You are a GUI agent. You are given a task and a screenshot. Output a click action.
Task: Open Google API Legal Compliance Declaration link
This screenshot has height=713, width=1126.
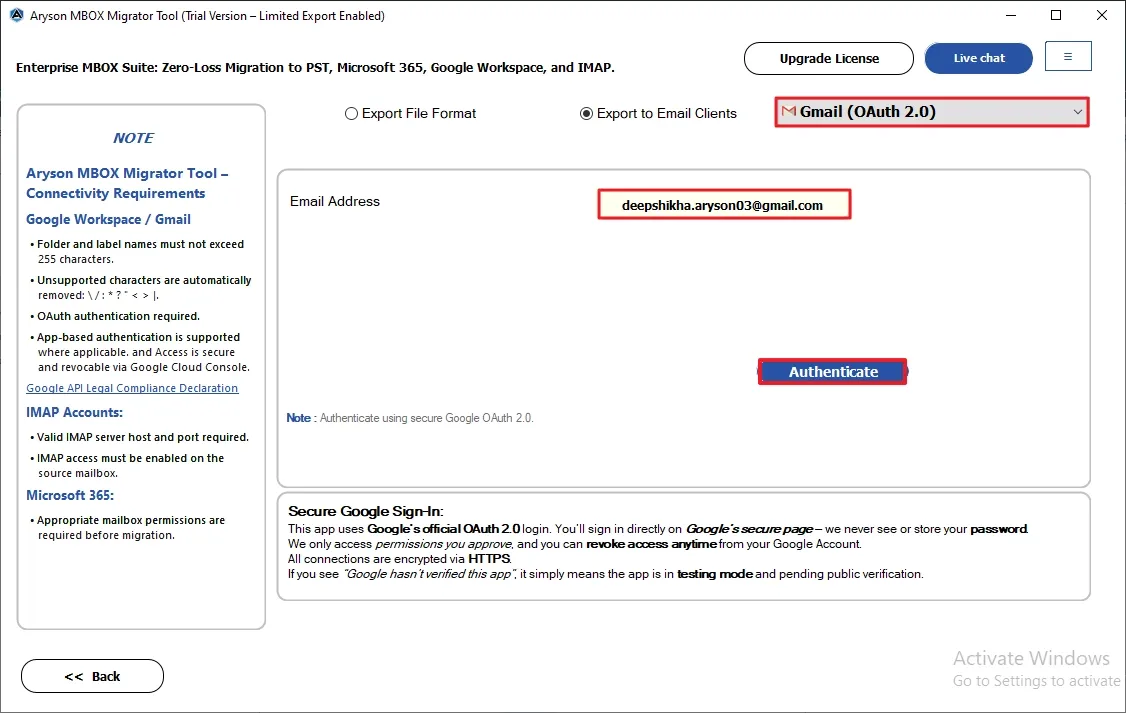click(132, 388)
